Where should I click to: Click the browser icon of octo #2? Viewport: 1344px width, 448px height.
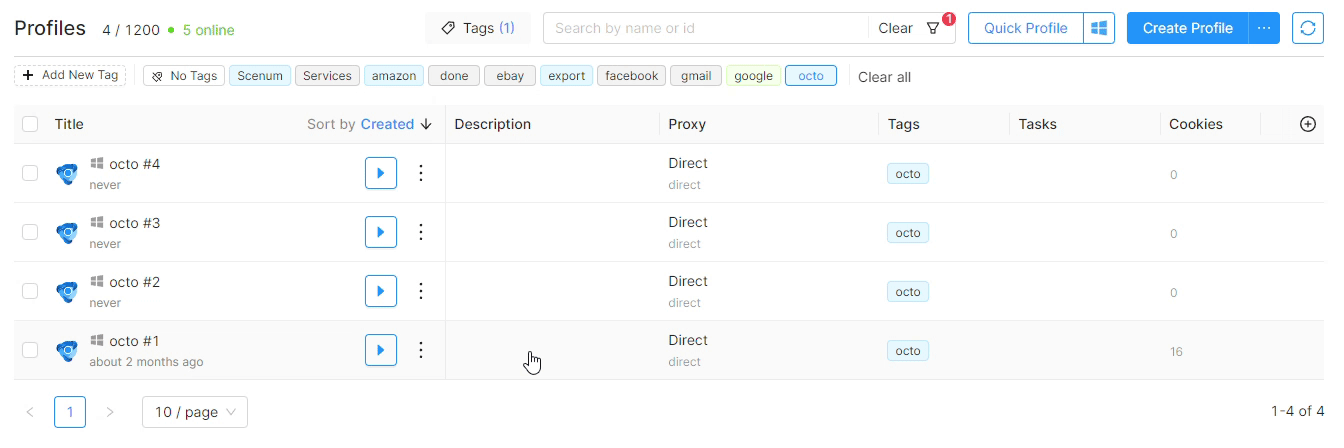click(x=67, y=291)
